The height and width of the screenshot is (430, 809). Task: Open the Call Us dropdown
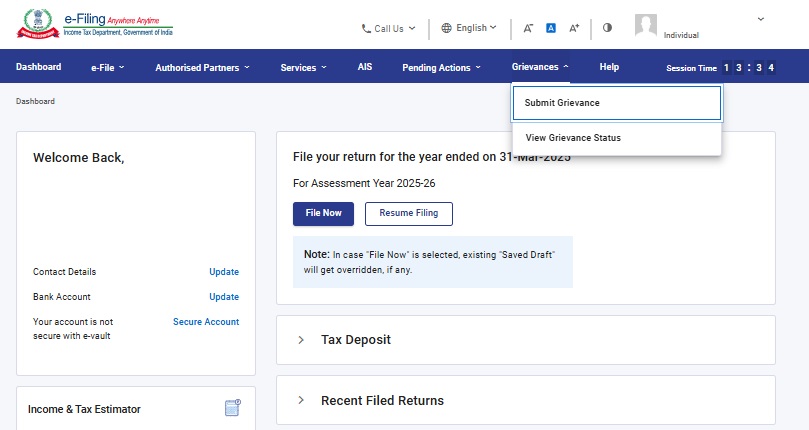[389, 29]
